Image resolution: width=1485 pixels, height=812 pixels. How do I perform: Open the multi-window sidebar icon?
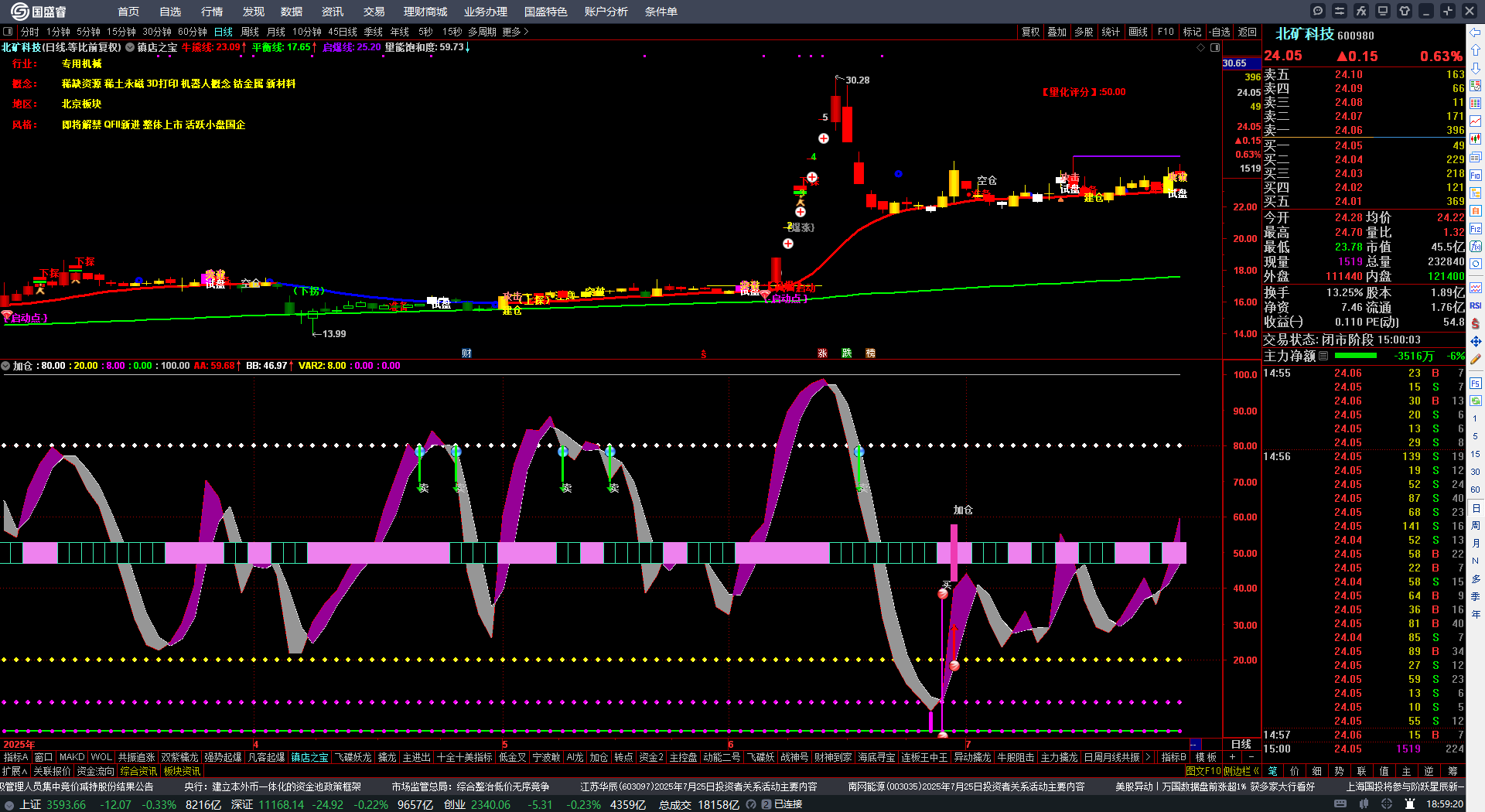[1476, 157]
